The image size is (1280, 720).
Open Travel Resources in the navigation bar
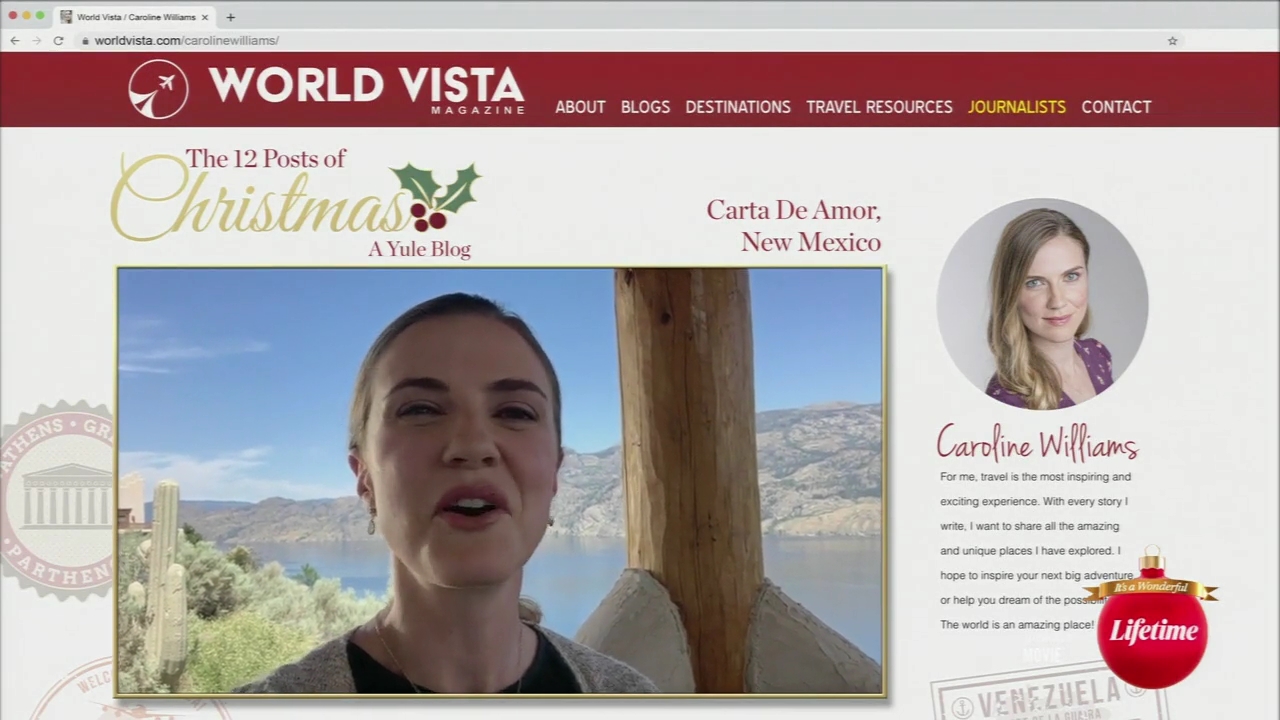(879, 107)
